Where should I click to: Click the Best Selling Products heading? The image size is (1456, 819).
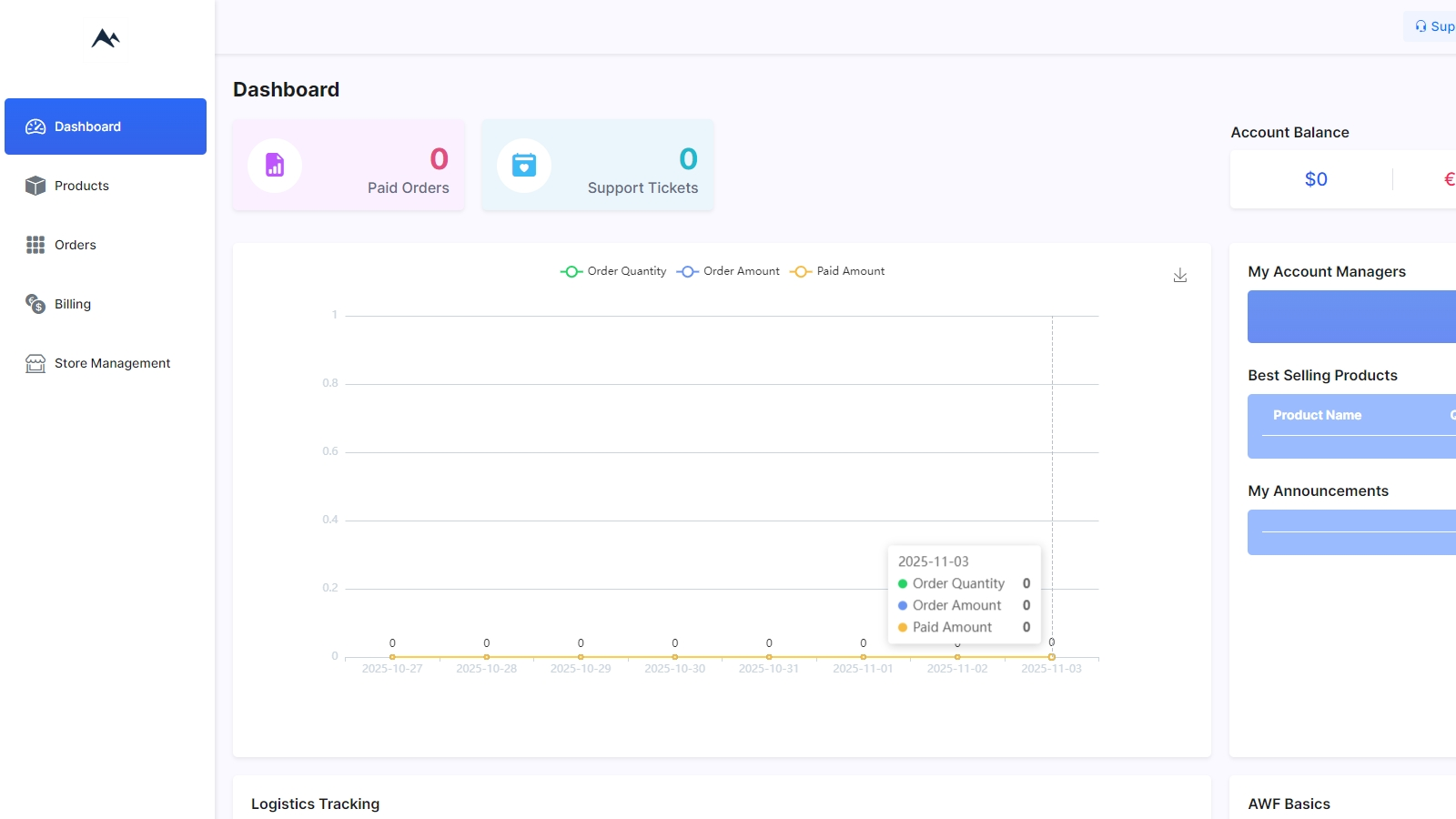tap(1322, 375)
